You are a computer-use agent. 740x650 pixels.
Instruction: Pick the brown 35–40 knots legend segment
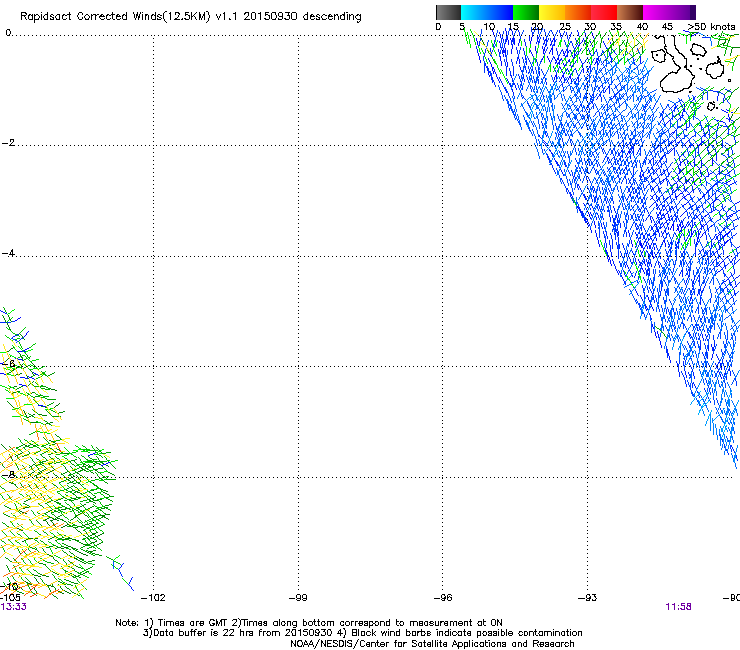(630, 12)
